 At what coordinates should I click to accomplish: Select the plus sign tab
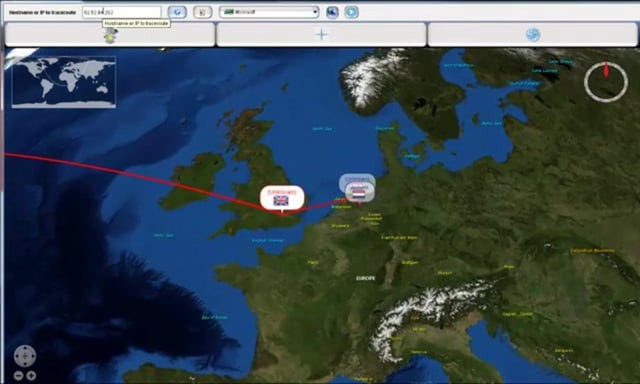coord(321,35)
